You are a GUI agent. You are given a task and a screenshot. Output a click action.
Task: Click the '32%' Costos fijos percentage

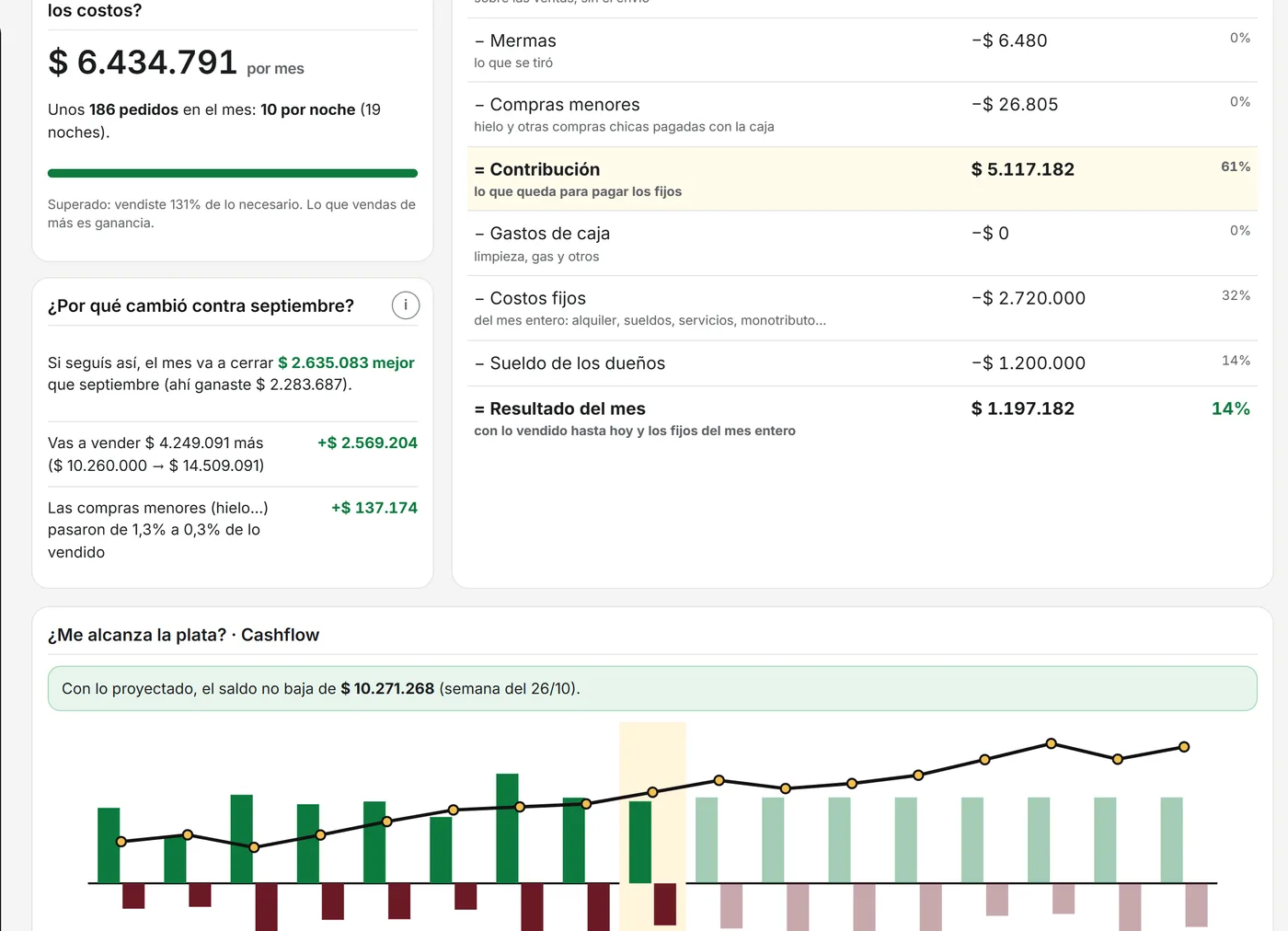click(x=1236, y=295)
